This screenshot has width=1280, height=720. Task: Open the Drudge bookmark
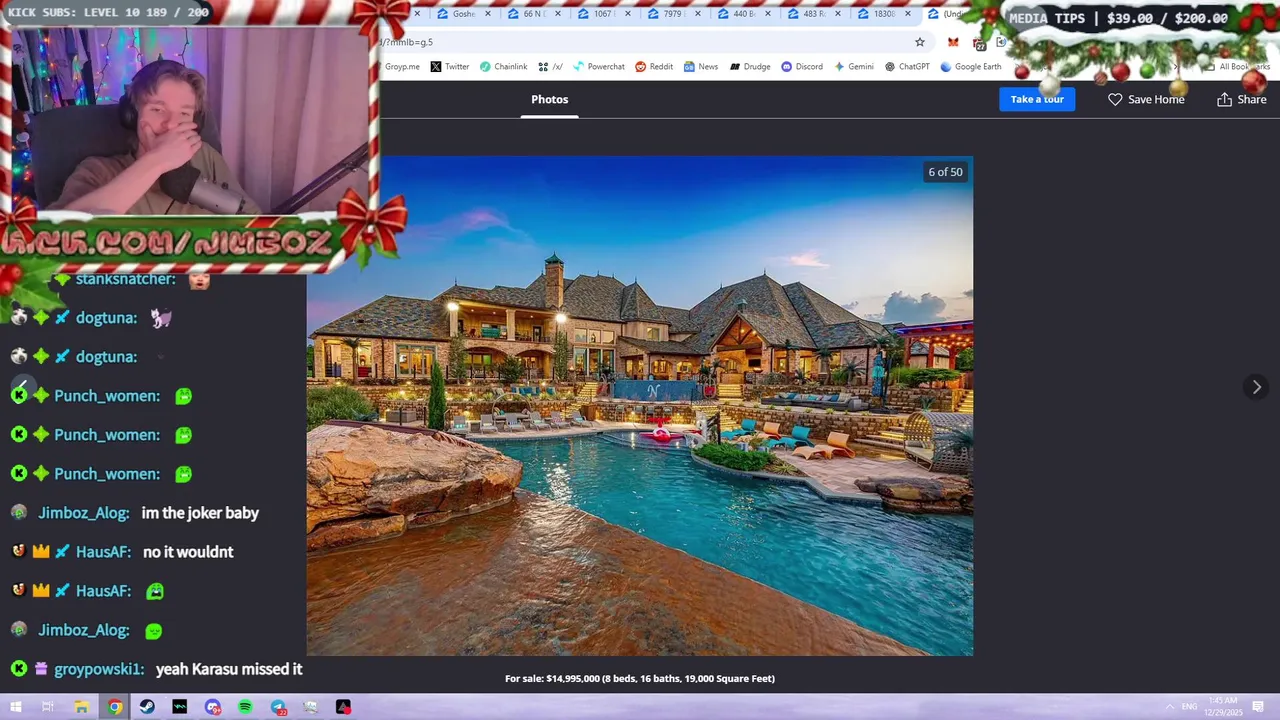click(x=750, y=67)
